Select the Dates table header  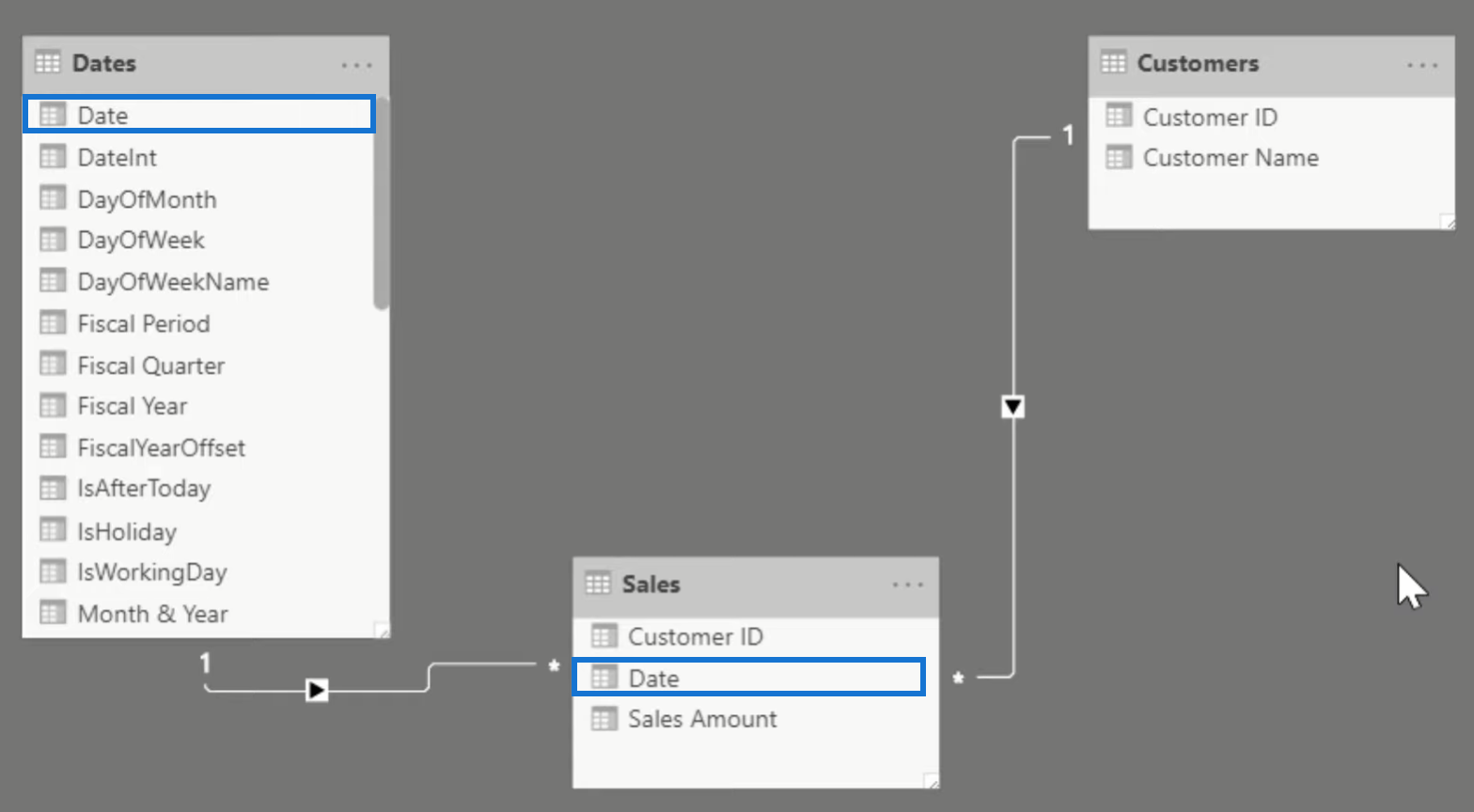pyautogui.click(x=206, y=64)
